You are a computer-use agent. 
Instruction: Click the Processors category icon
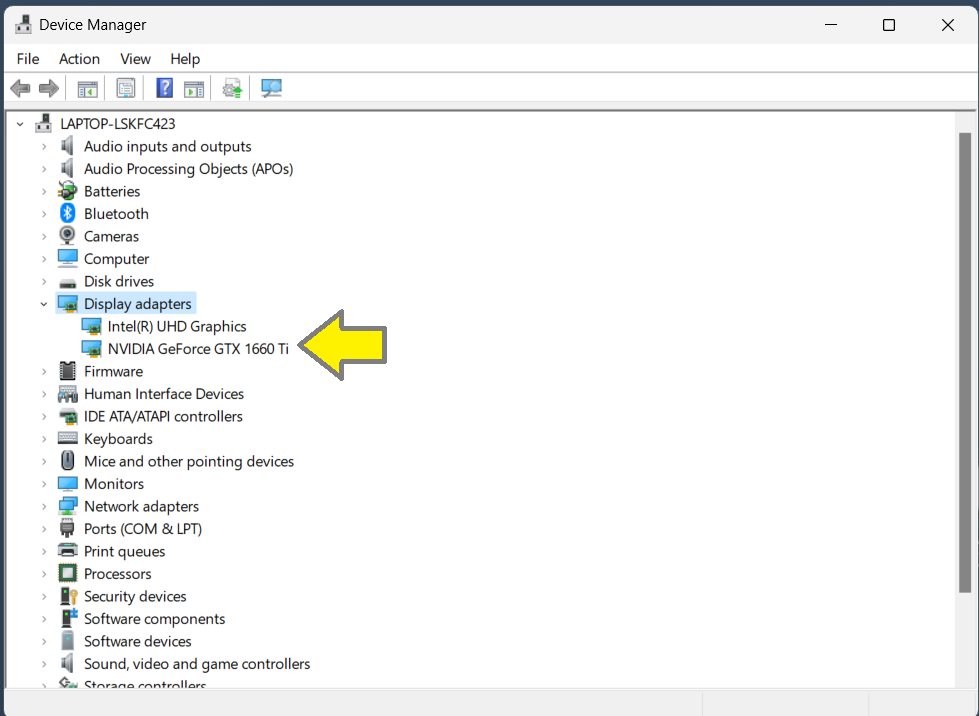[66, 573]
